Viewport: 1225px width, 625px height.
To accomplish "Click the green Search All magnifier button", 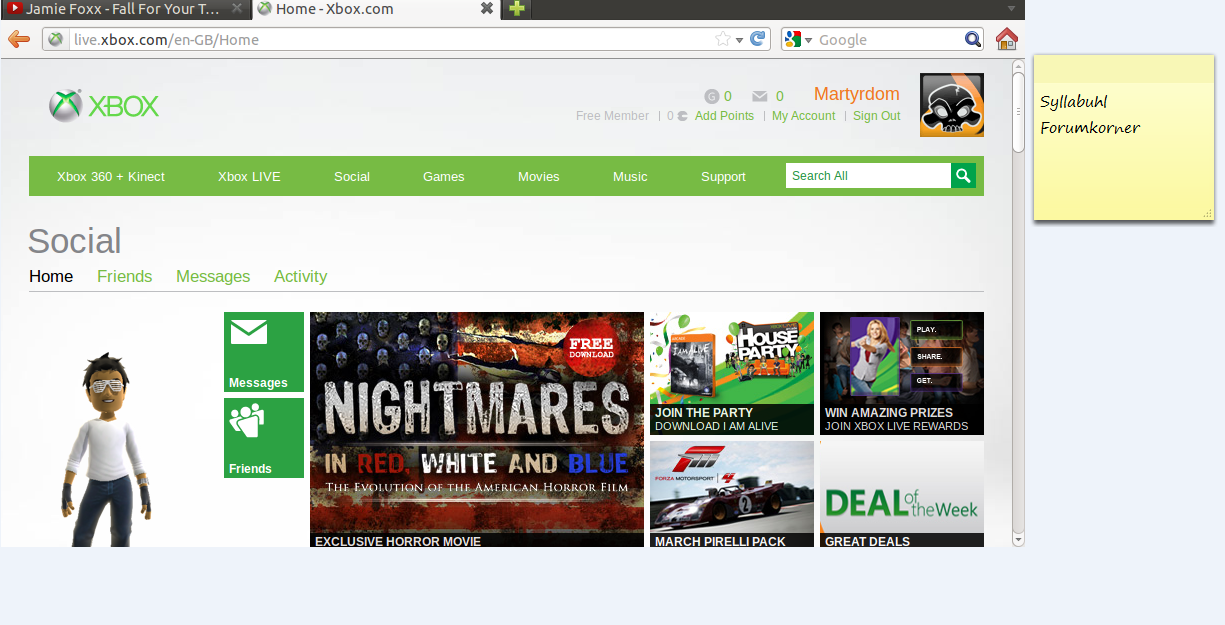I will [x=963, y=176].
